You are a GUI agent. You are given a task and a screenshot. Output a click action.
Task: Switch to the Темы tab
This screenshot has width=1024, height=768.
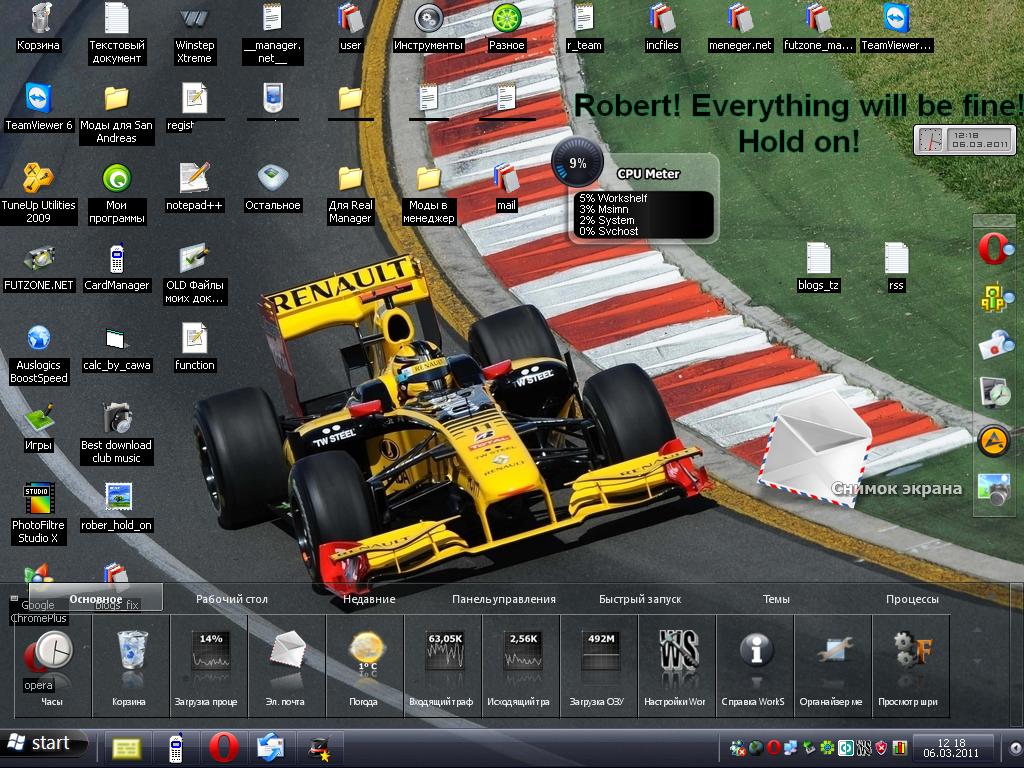(x=776, y=599)
